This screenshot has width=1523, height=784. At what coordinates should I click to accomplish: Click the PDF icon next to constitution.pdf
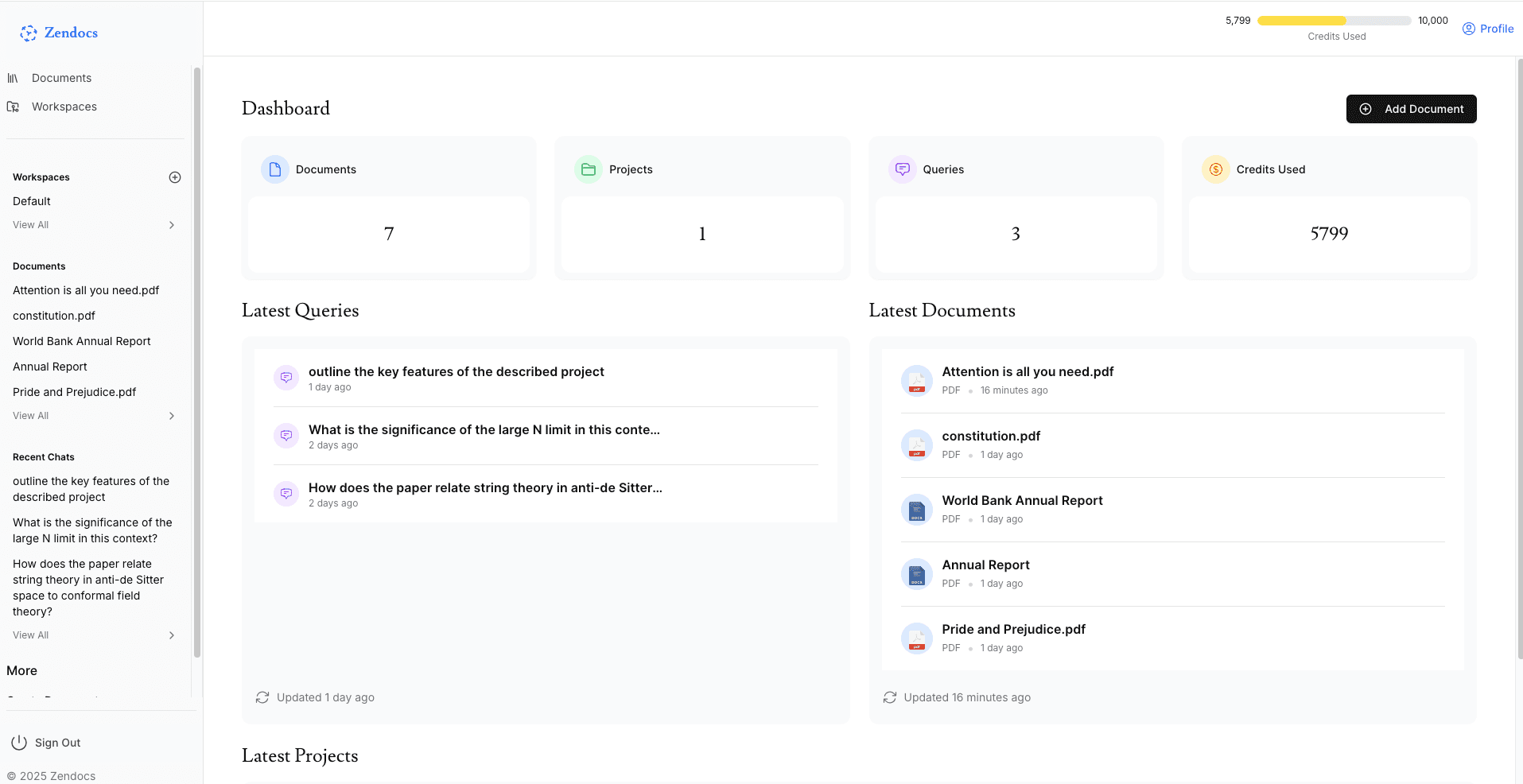pos(916,444)
